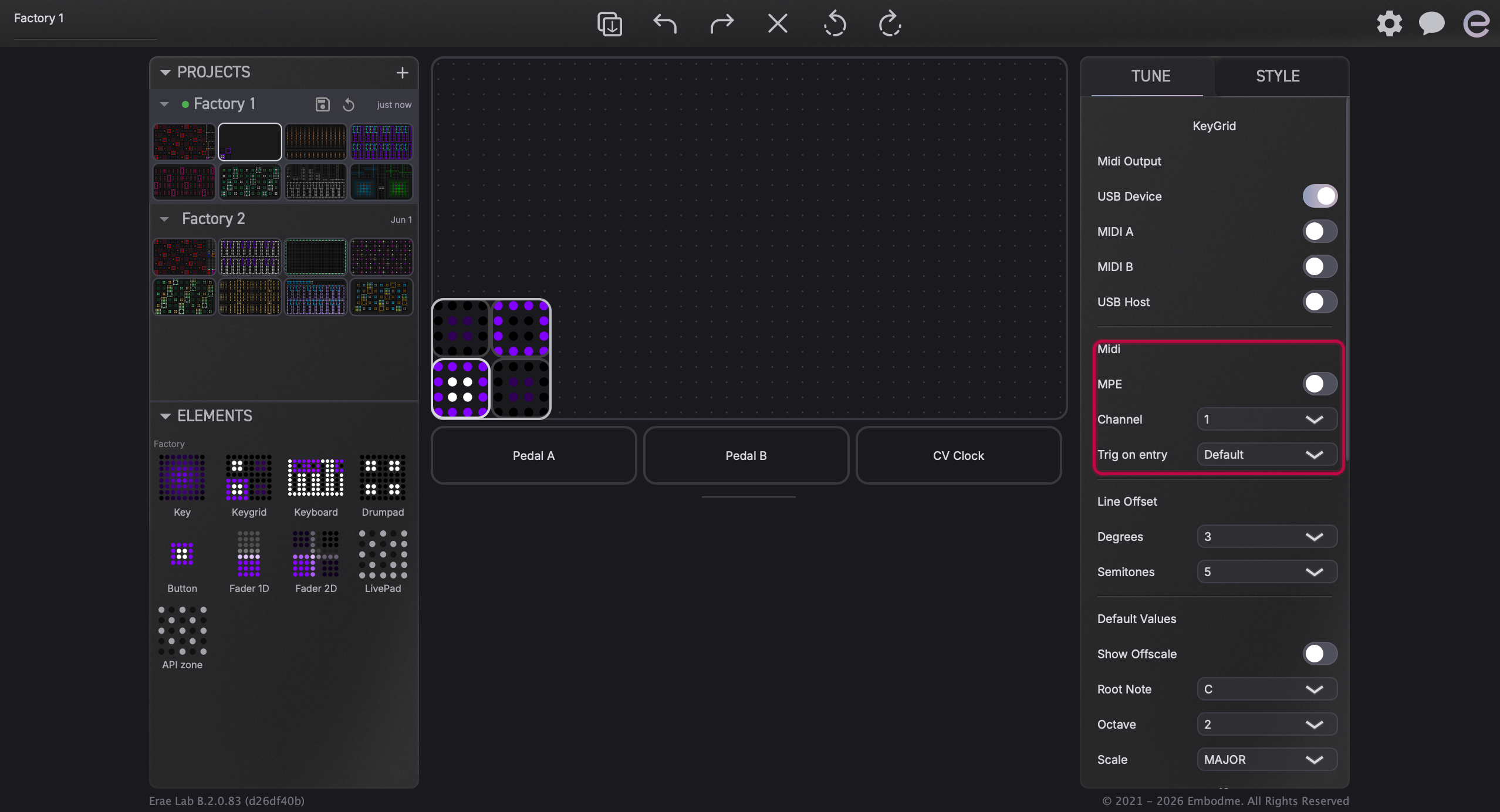Image resolution: width=1500 pixels, height=812 pixels.
Task: Collapse the ELEMENTS panel
Action: tap(165, 416)
